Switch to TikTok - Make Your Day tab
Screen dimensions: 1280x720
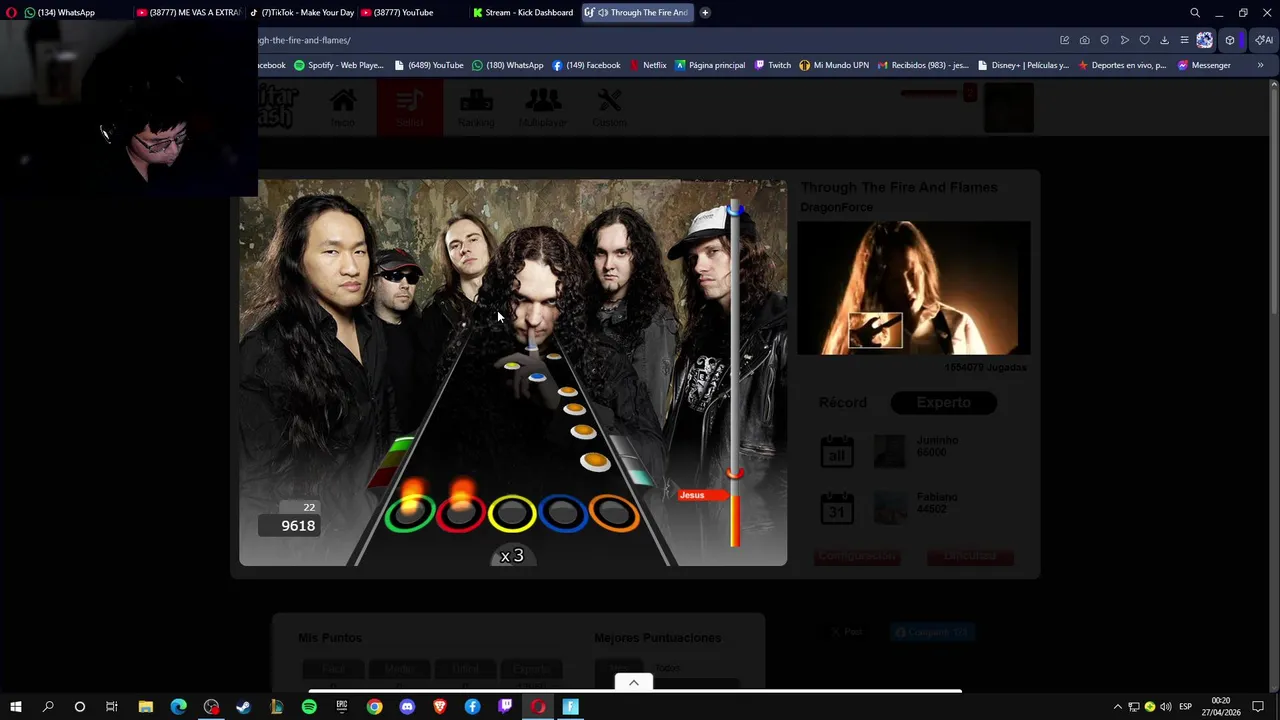pyautogui.click(x=300, y=13)
